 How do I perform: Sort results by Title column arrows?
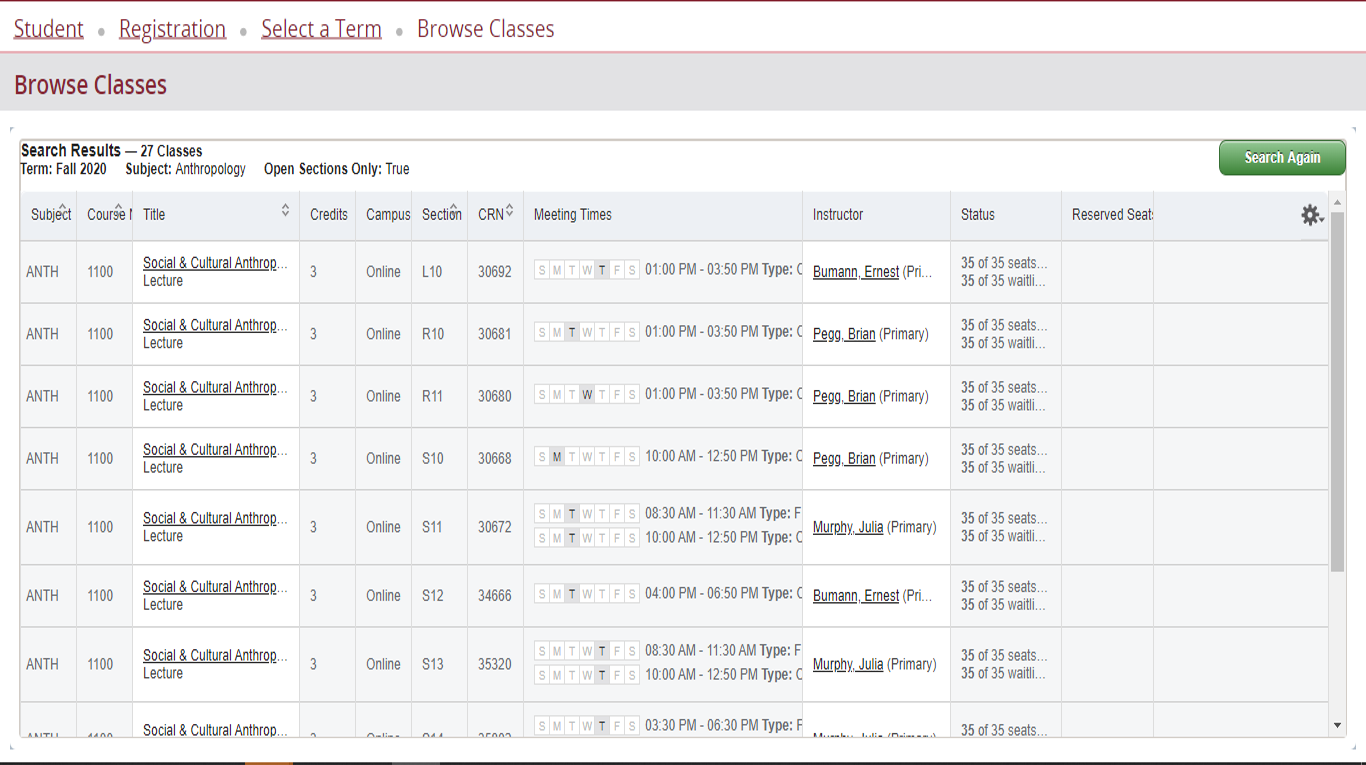(x=285, y=210)
